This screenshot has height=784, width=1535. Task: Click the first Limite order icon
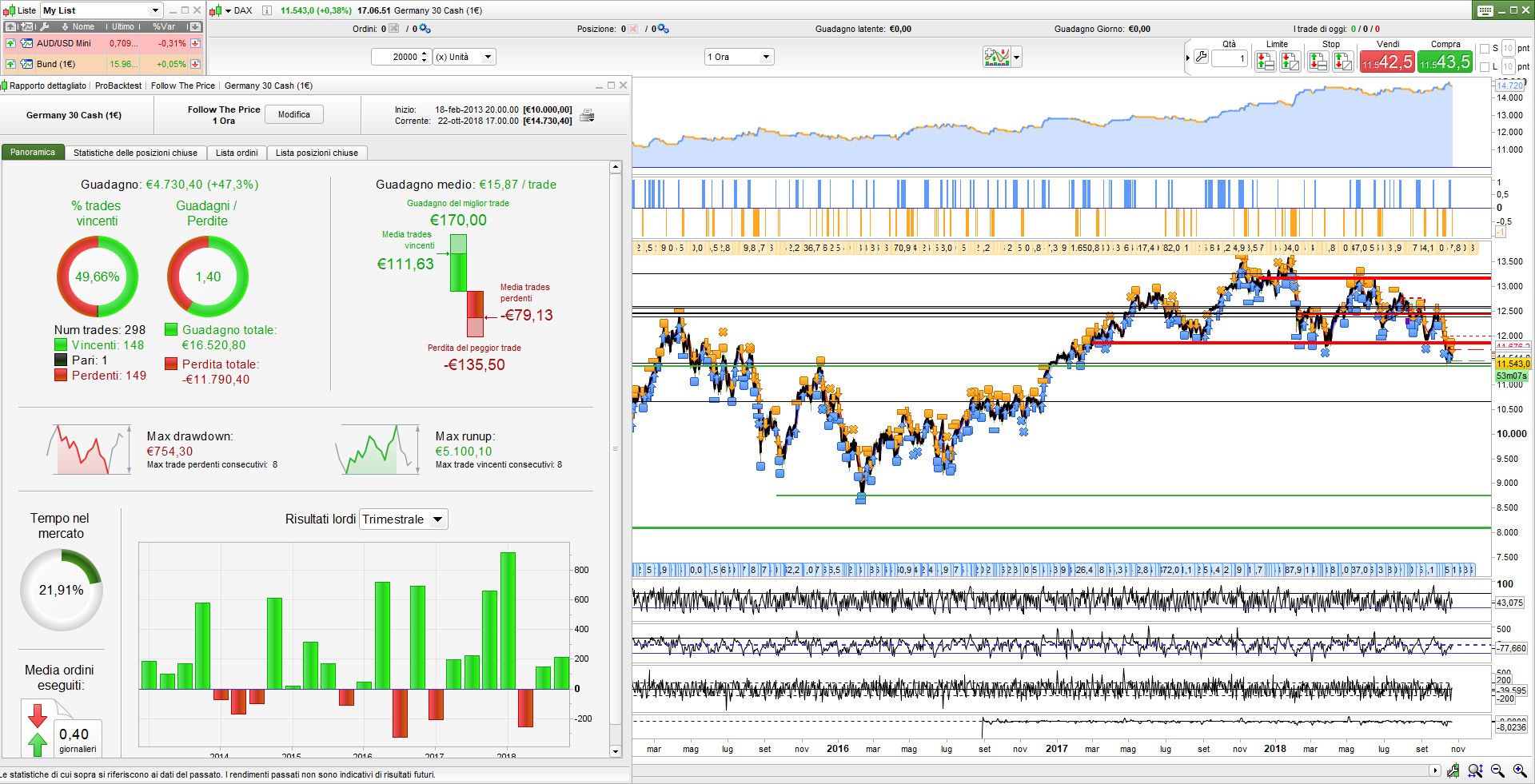coord(1265,61)
